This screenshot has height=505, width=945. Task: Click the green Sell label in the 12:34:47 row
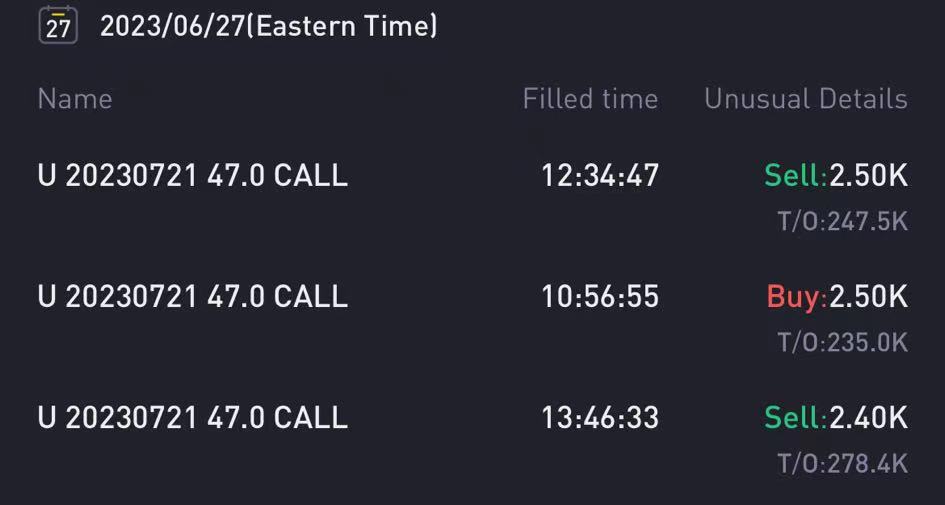tap(794, 176)
